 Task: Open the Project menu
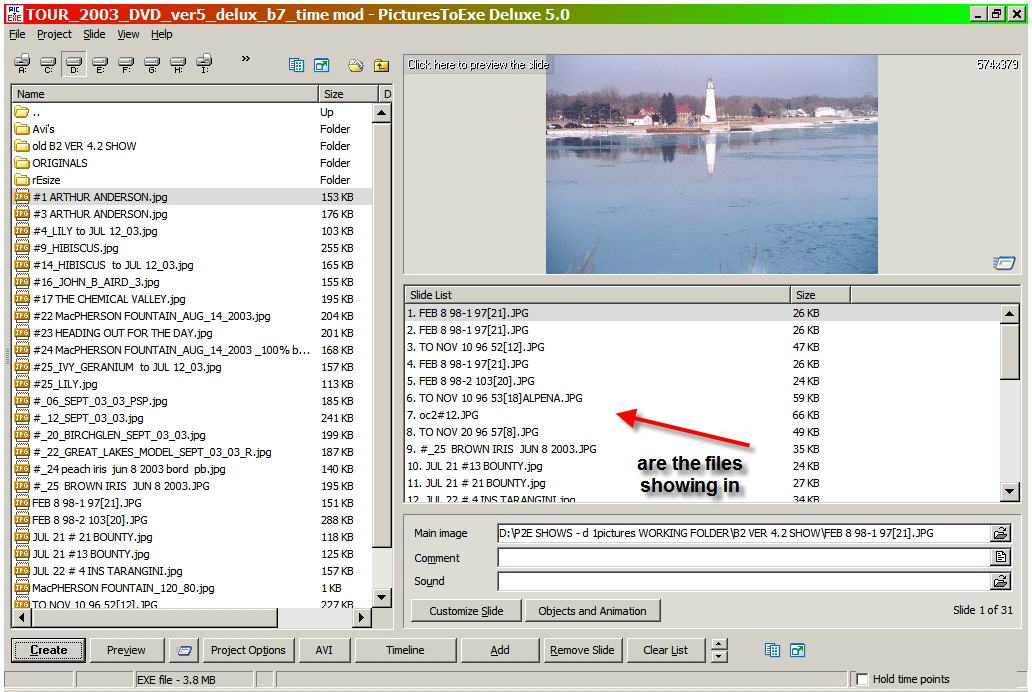coord(54,34)
